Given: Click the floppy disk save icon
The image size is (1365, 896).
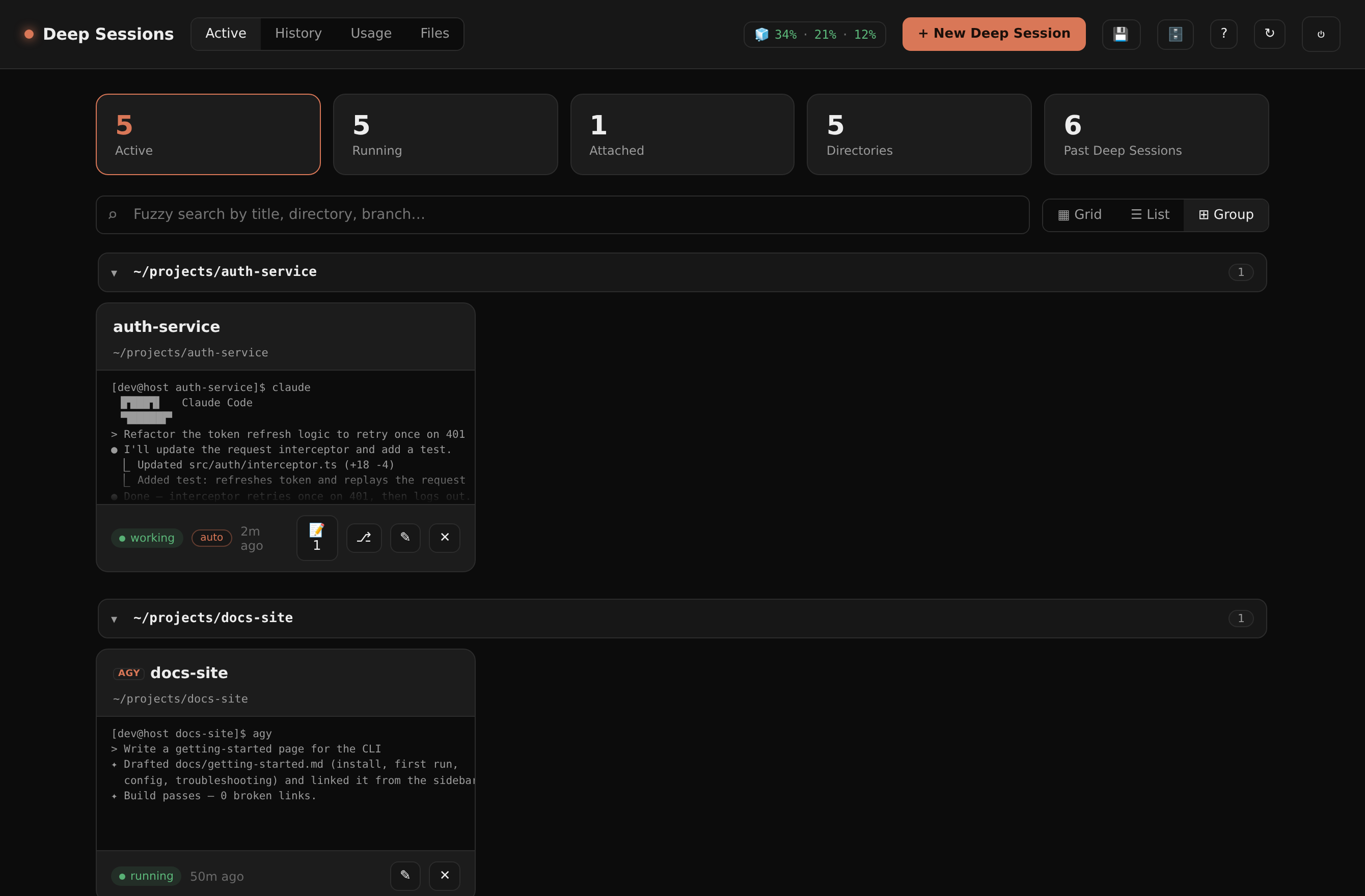Looking at the screenshot, I should (1121, 34).
